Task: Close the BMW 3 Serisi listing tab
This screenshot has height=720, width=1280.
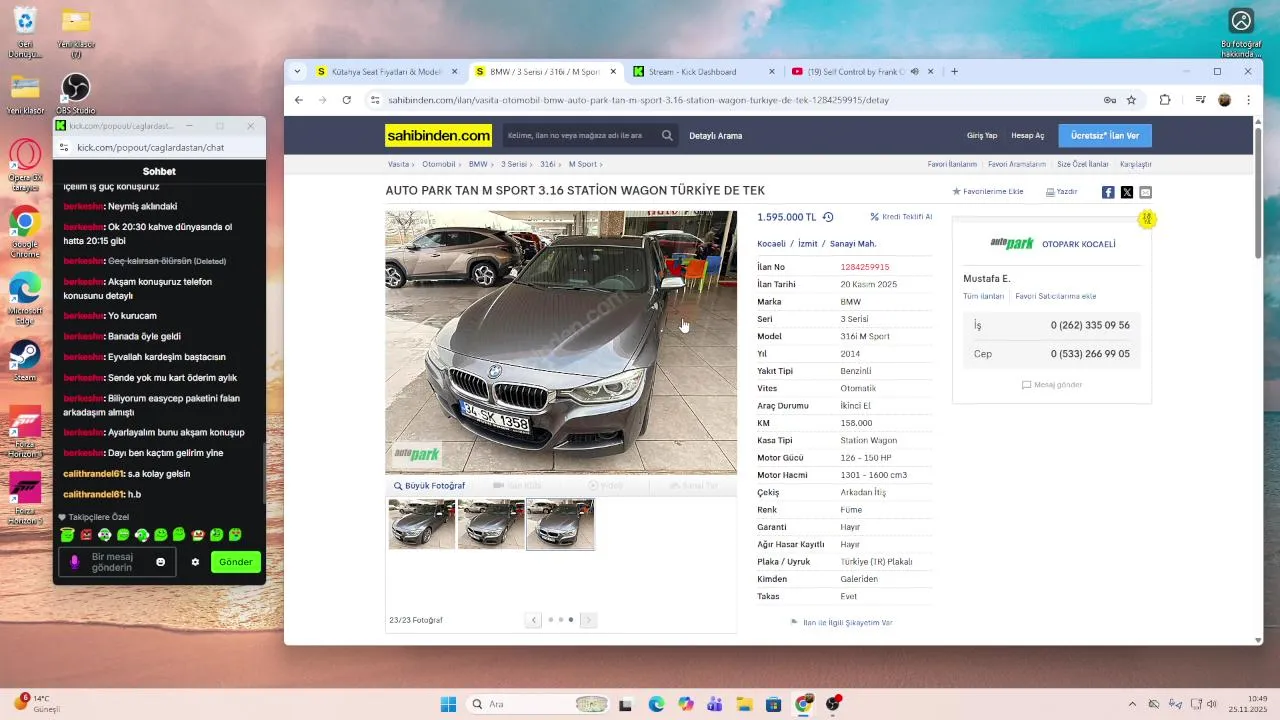Action: (x=613, y=72)
